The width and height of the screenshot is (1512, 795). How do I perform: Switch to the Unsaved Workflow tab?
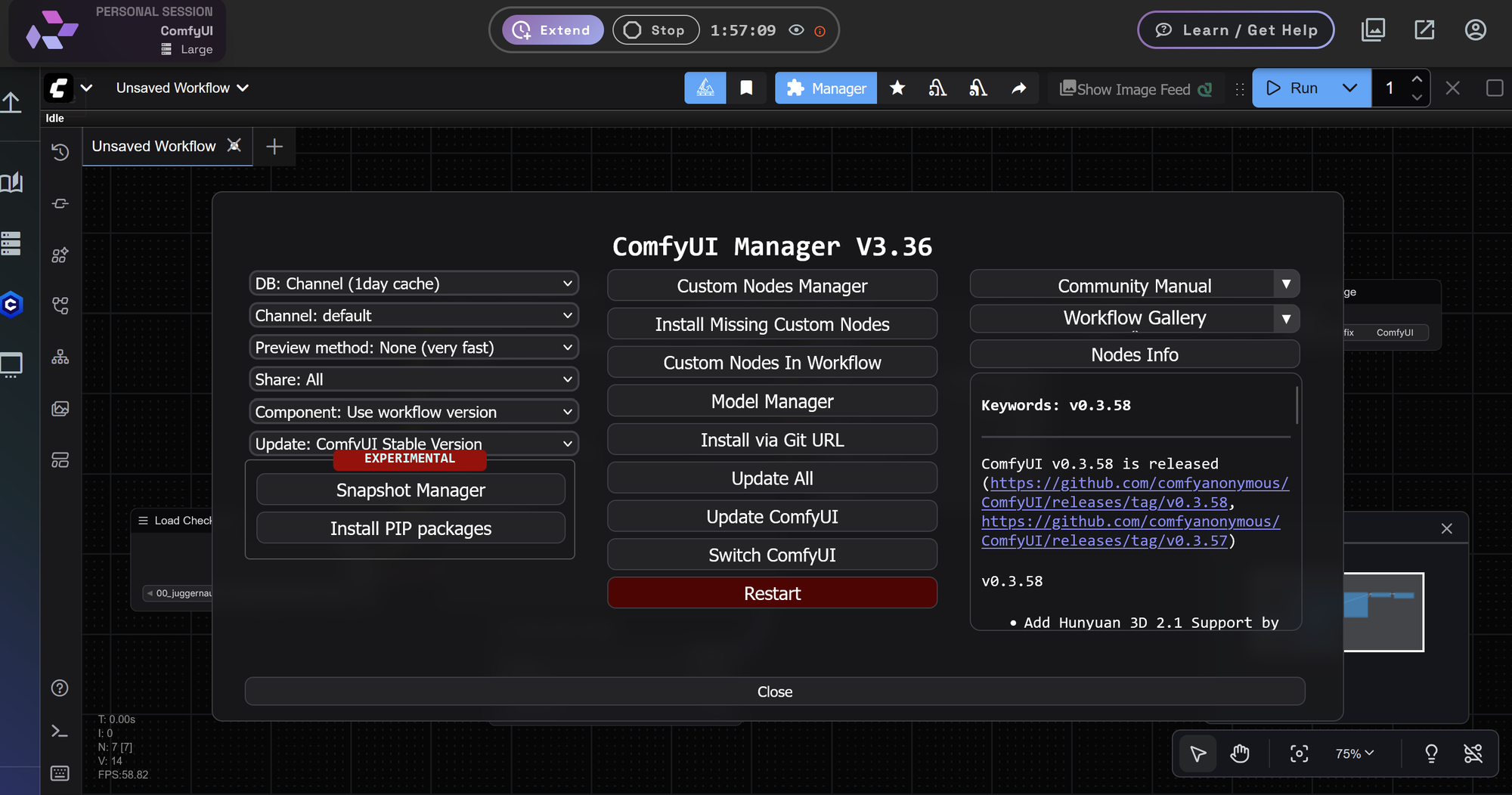click(x=154, y=146)
